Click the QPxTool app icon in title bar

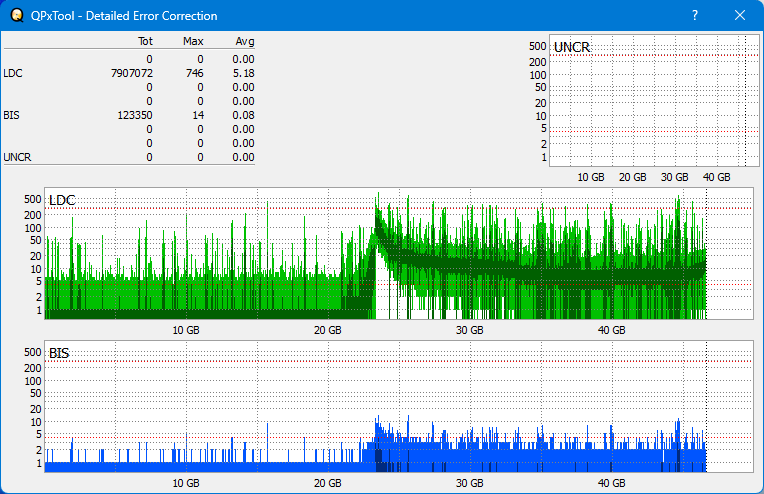point(17,15)
